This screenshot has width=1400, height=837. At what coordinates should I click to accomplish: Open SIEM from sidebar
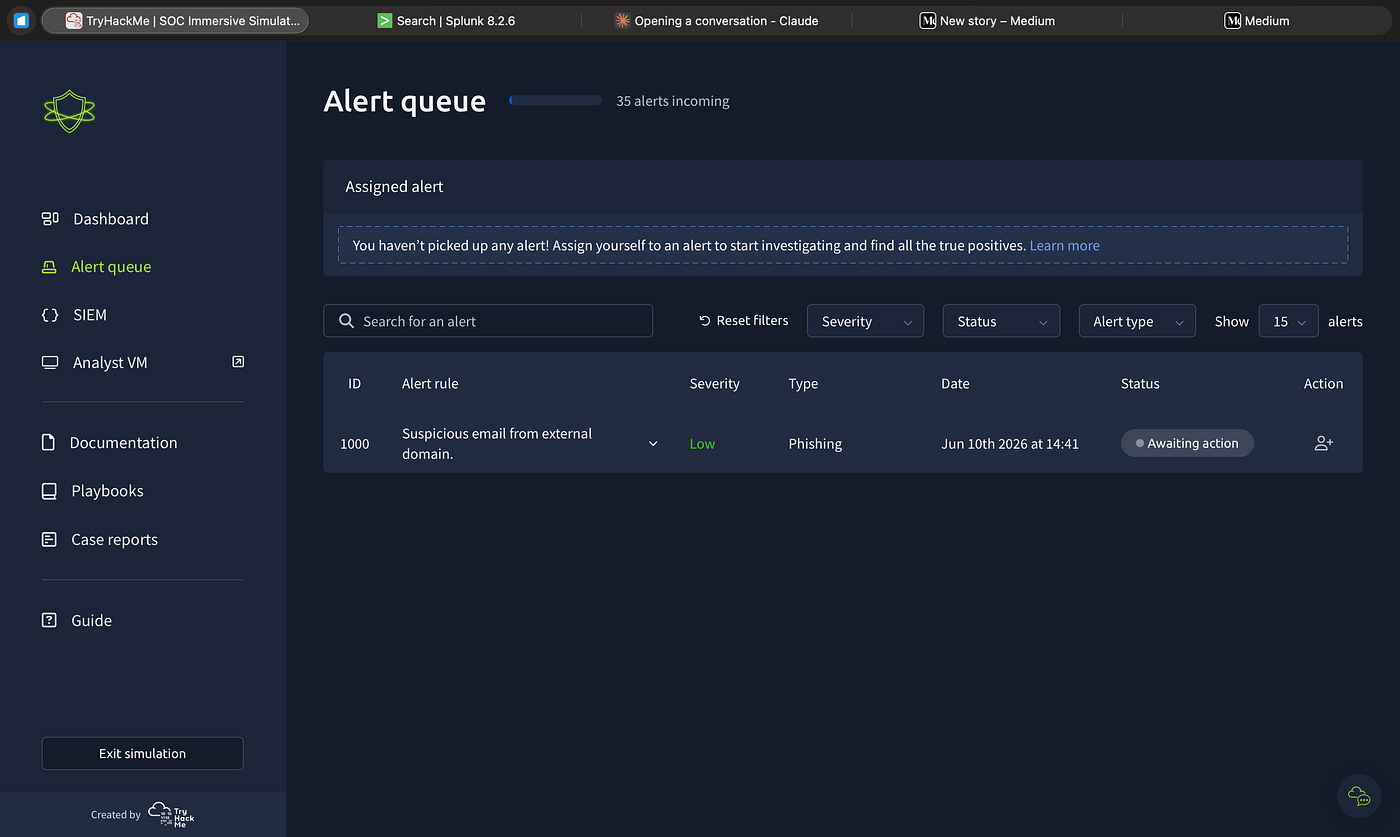[90, 315]
